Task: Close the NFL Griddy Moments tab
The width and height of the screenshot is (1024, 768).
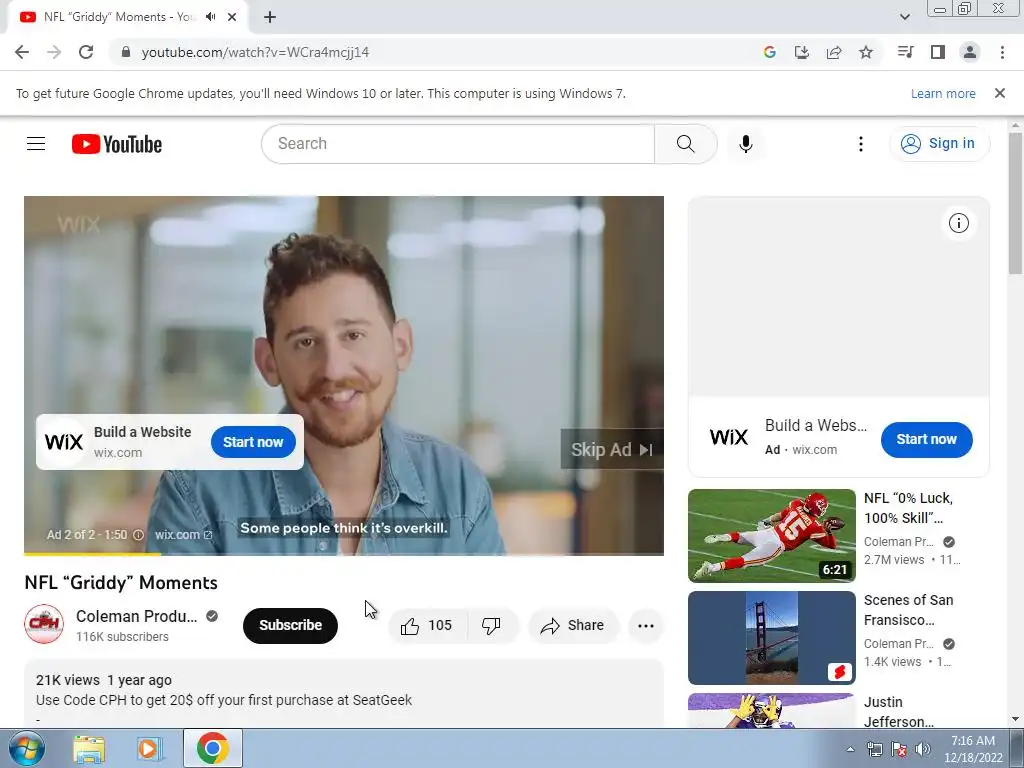Action: [231, 17]
